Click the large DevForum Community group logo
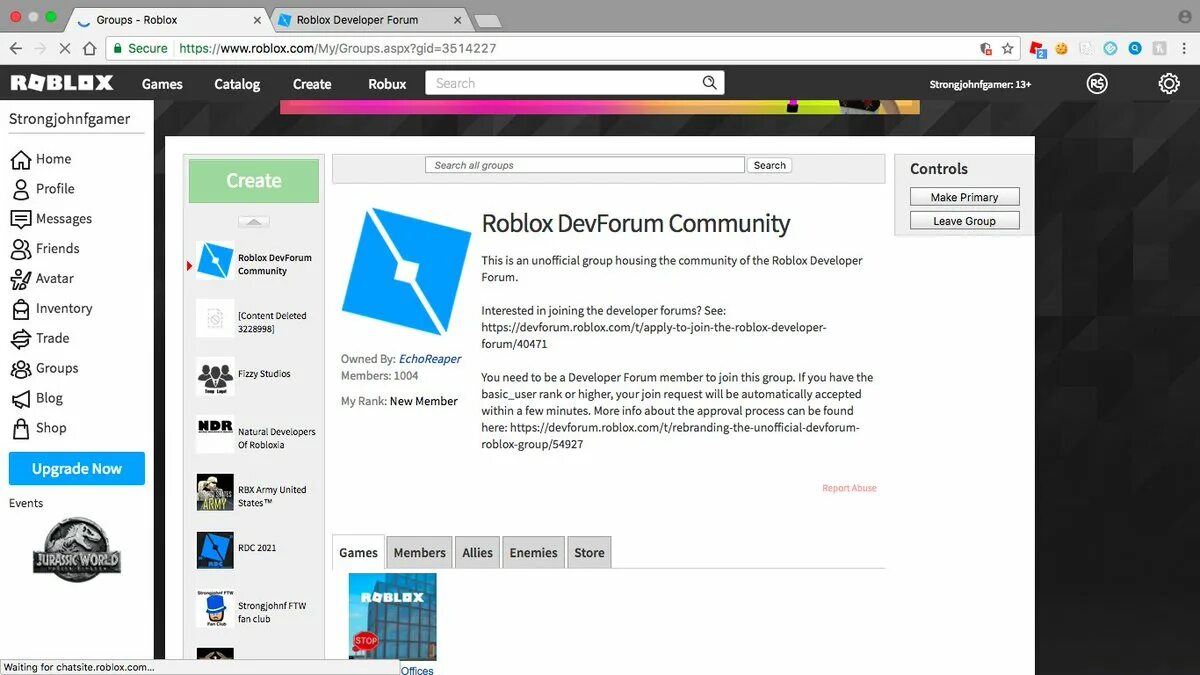 (406, 271)
